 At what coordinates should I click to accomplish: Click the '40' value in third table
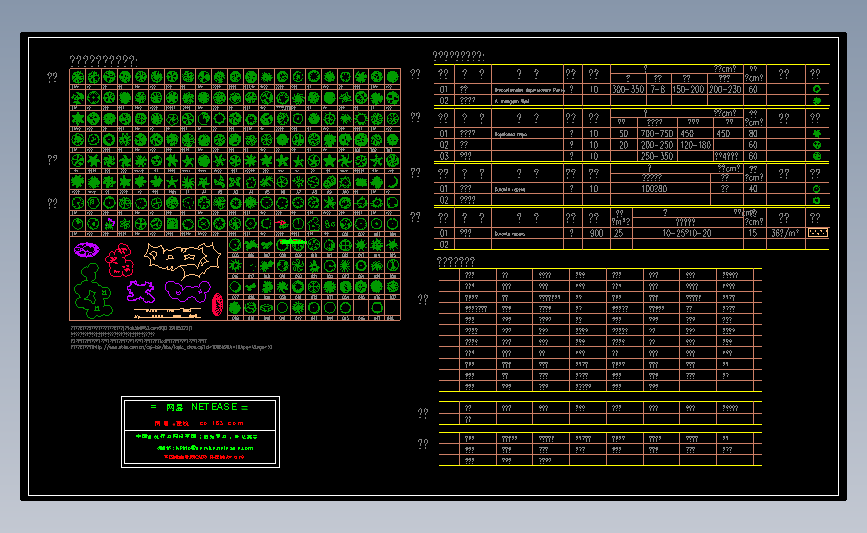pos(753,189)
